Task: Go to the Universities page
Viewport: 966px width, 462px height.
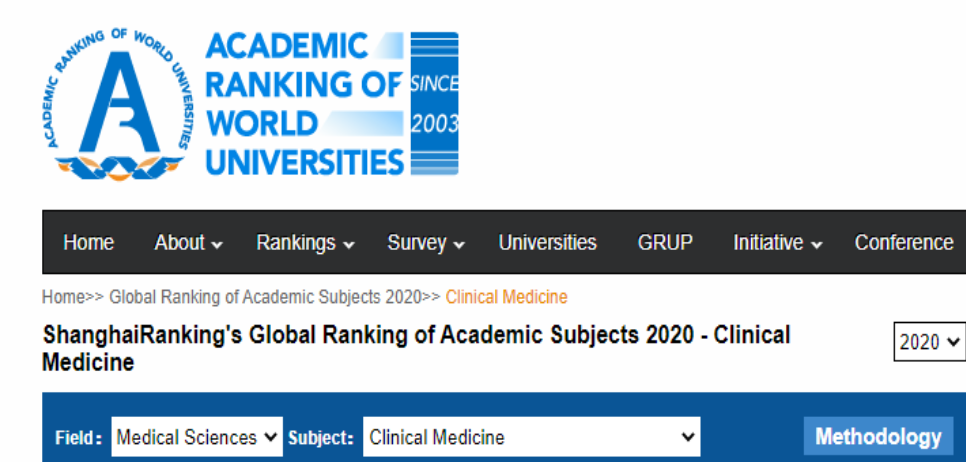Action: 548,242
